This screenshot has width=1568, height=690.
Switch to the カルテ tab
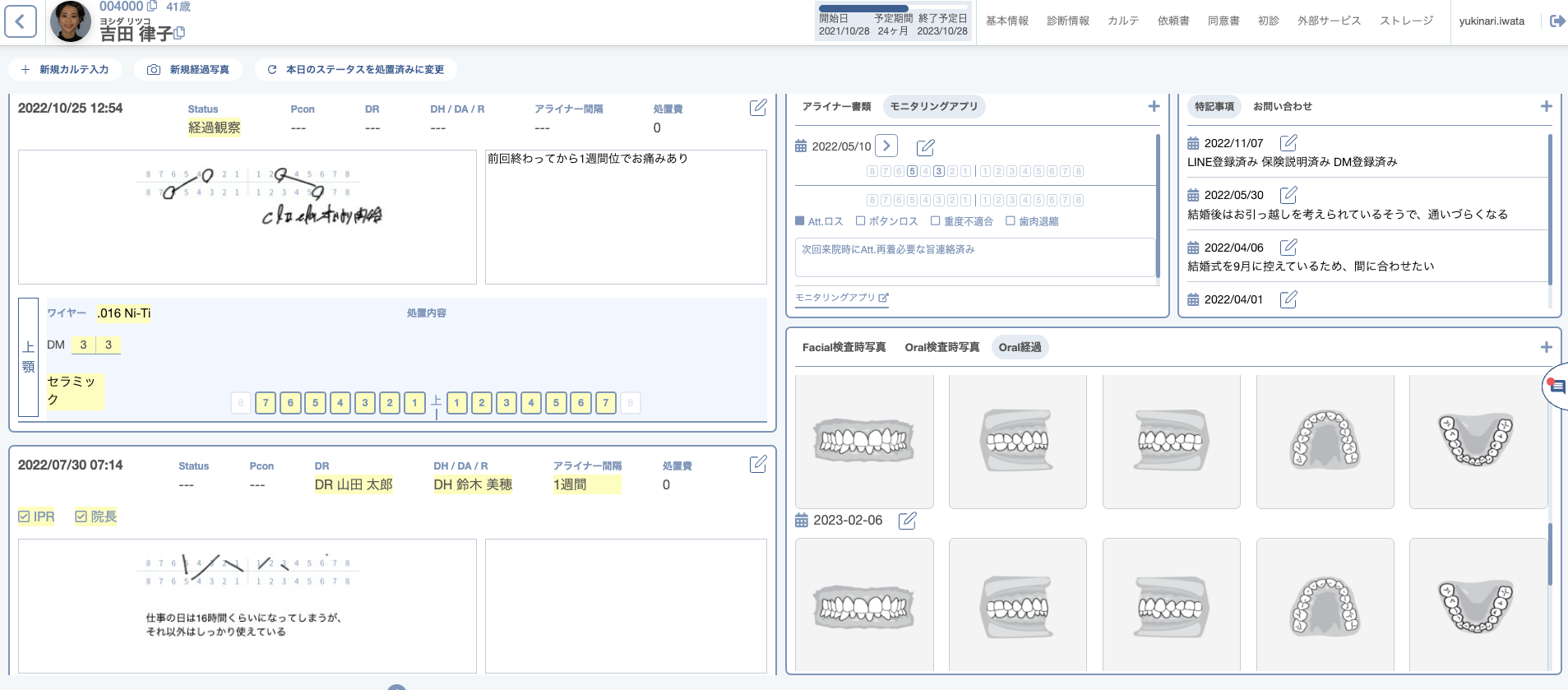pyautogui.click(x=1123, y=21)
